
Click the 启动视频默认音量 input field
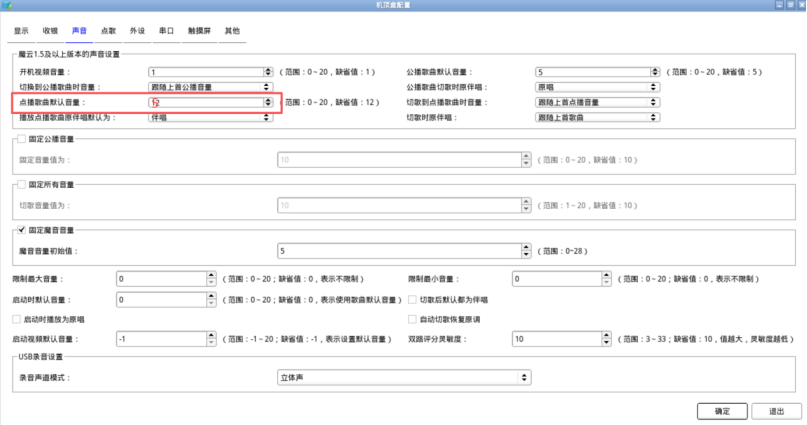[162, 339]
